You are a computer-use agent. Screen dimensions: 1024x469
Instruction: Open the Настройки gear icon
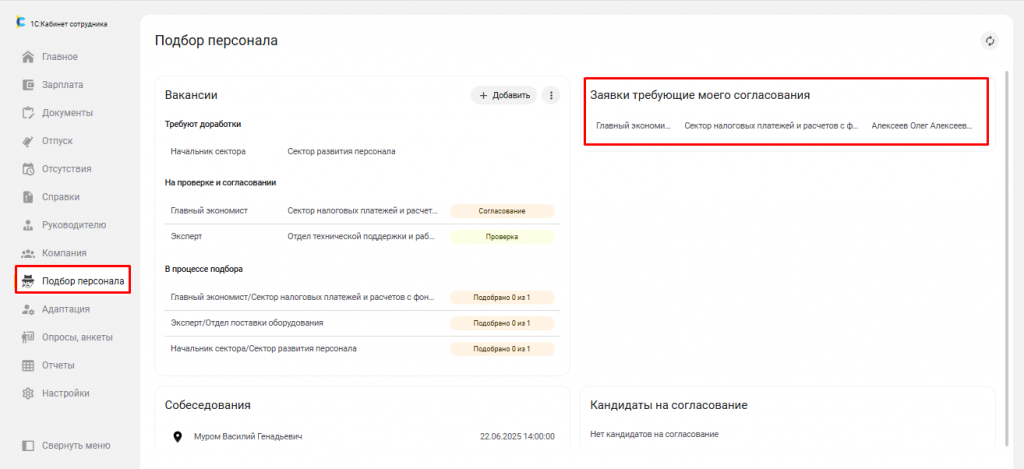point(29,393)
